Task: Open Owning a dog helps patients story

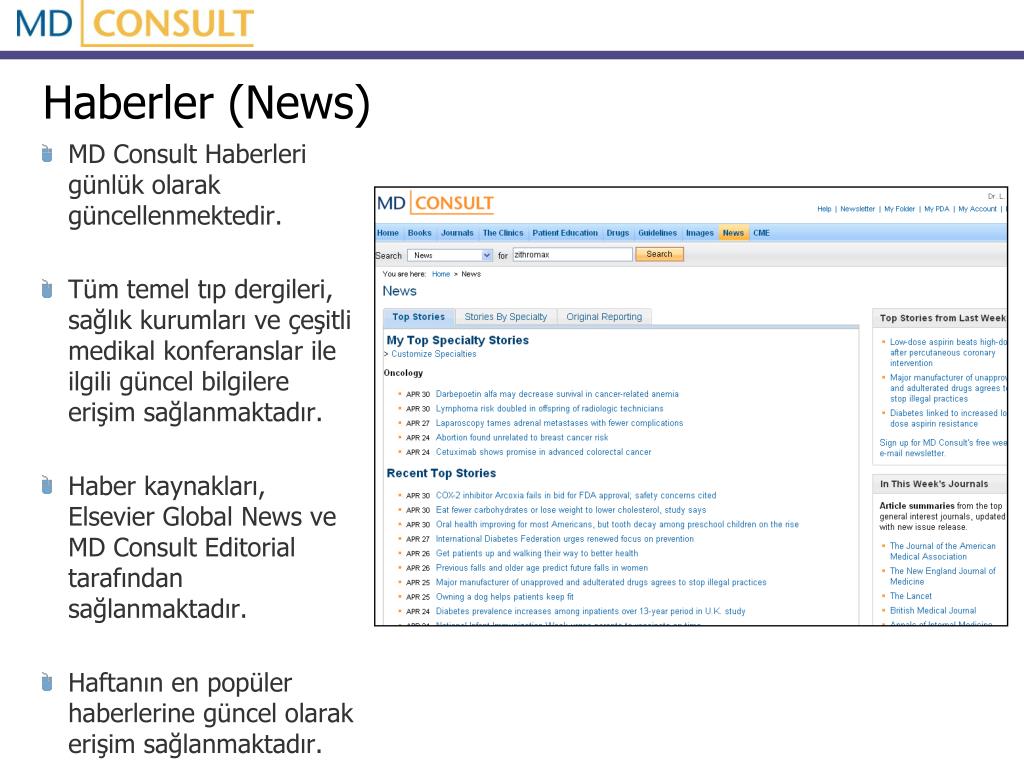Action: tap(505, 597)
